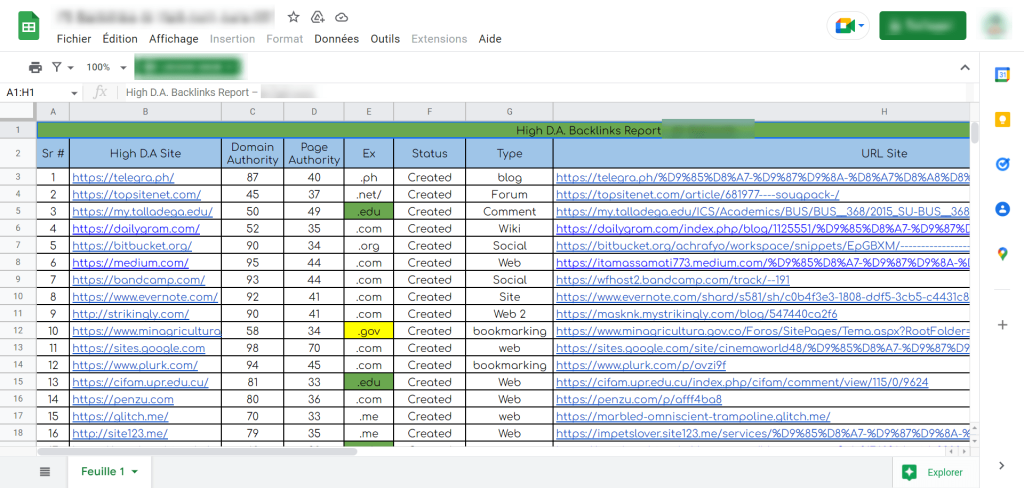Open the my.talladega.edu link
Viewport: 1024px width, 488px height.
click(142, 212)
